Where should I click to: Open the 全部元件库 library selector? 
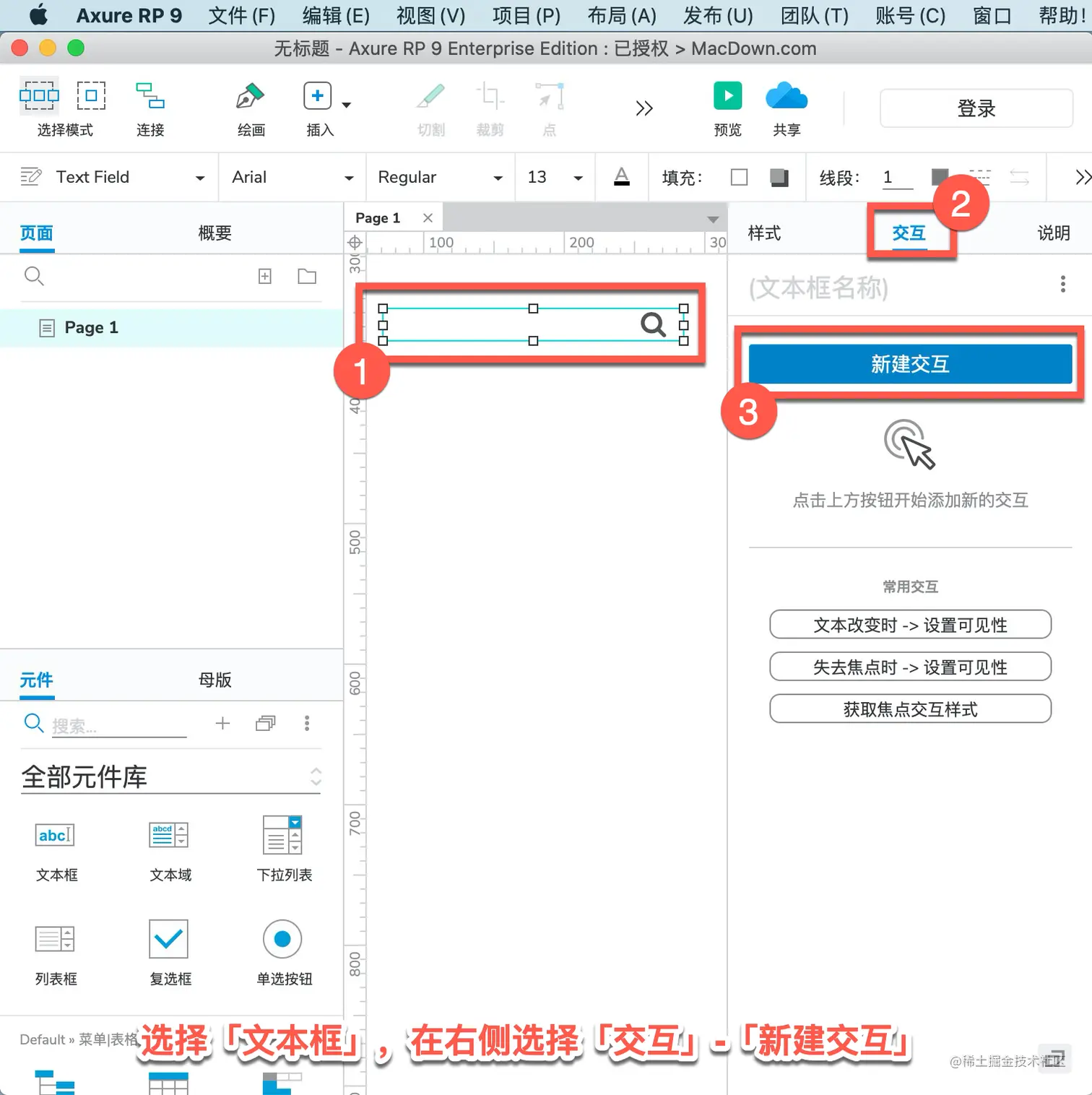171,776
